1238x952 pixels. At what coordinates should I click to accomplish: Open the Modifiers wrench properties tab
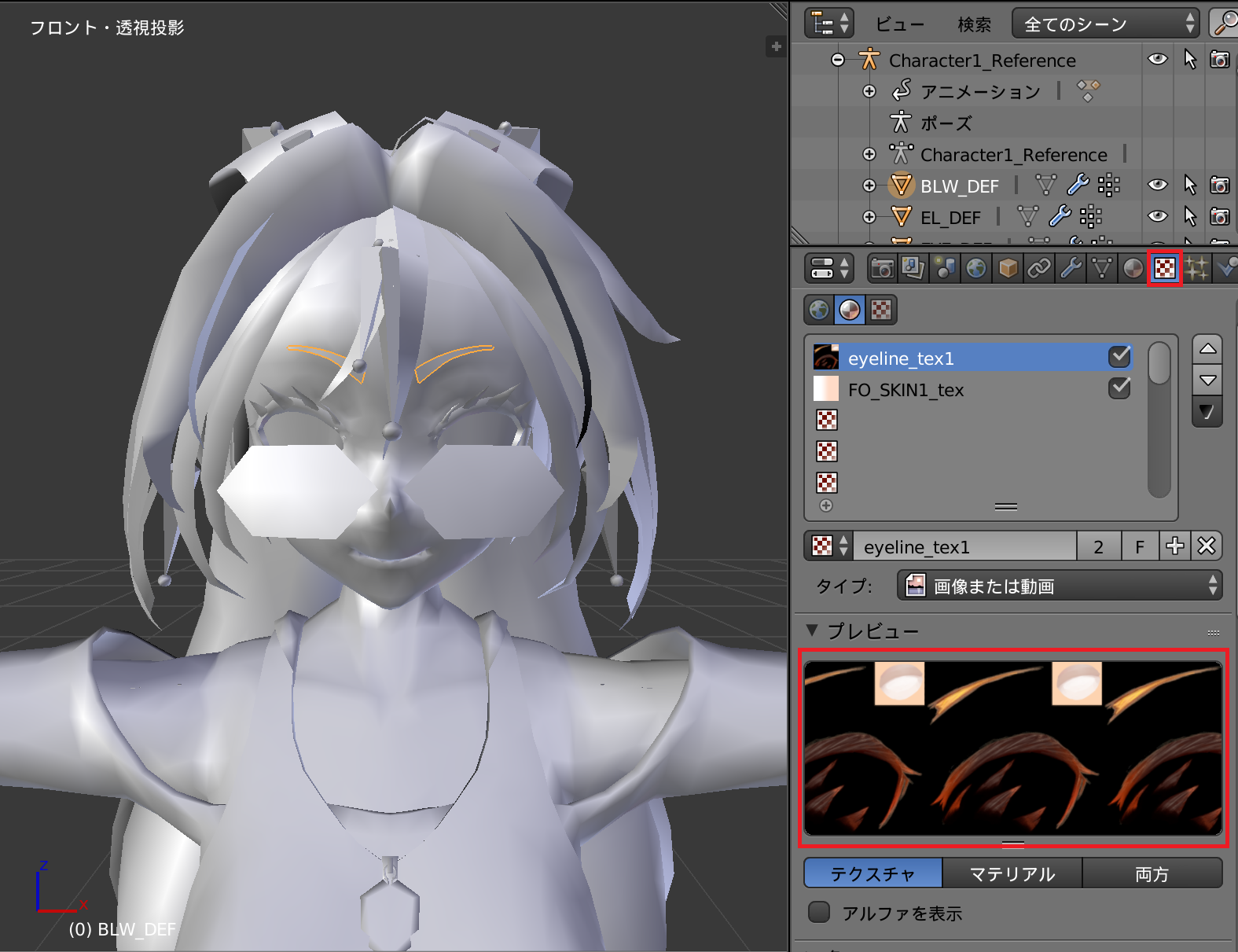(1071, 269)
